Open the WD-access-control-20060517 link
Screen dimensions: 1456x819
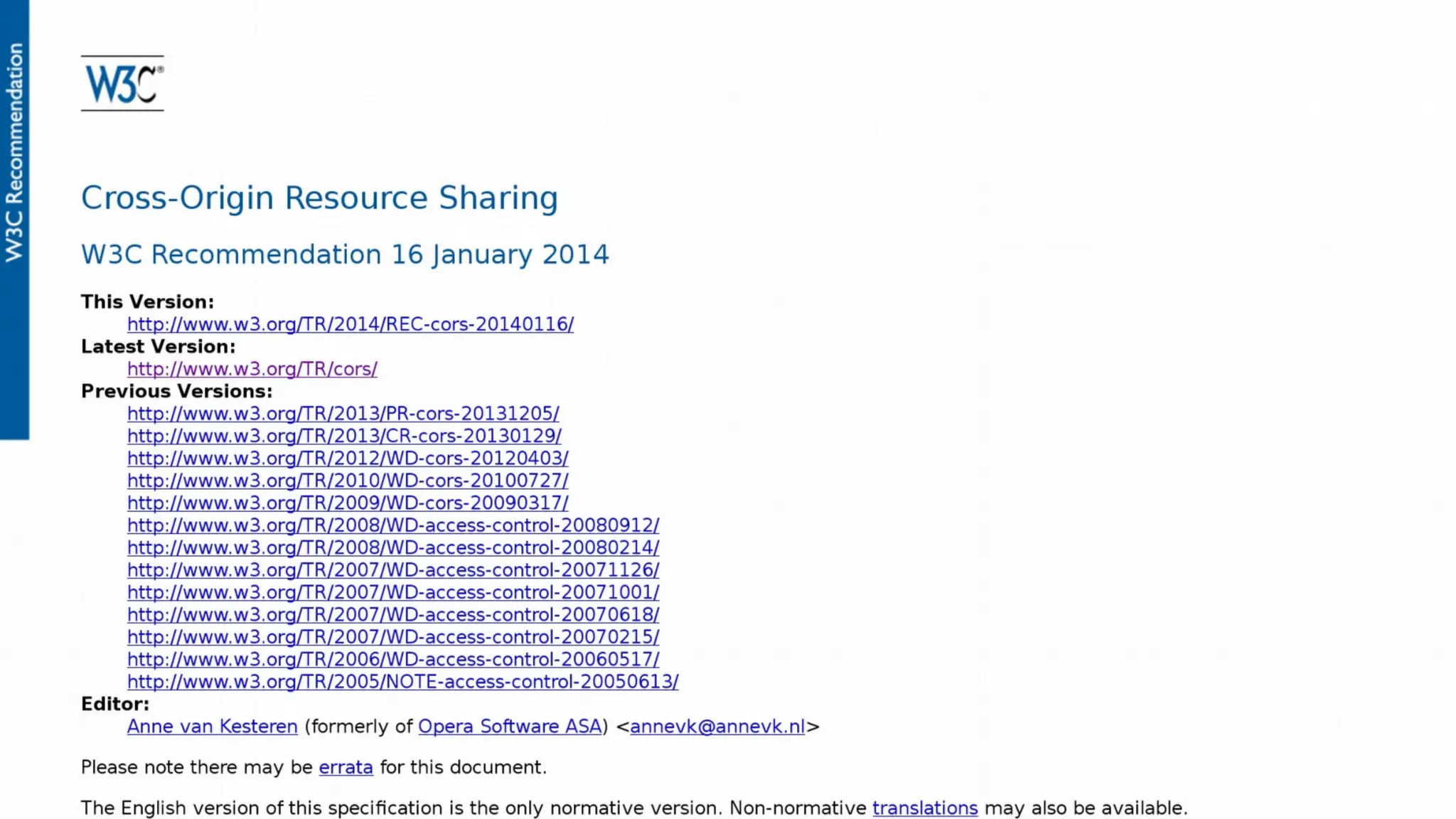coord(393,660)
